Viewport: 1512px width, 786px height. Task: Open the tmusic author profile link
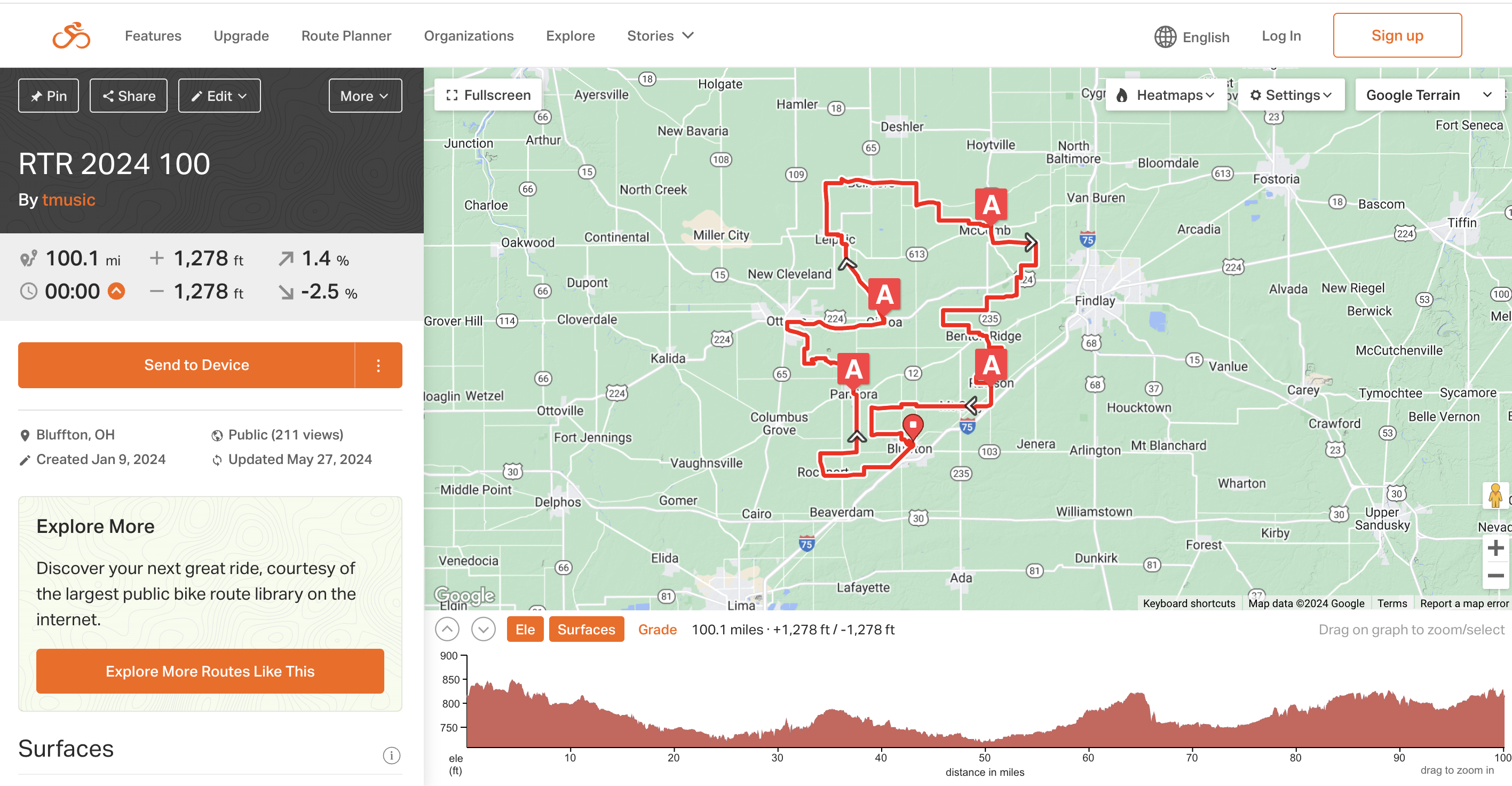pyautogui.click(x=69, y=200)
